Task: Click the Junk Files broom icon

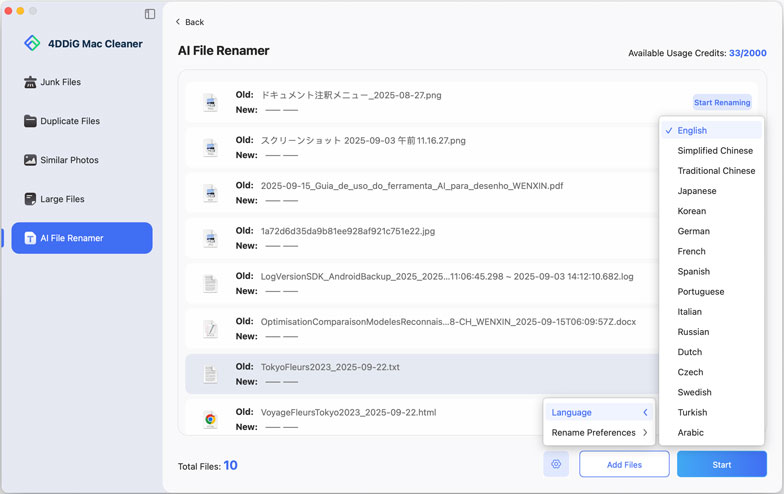Action: 30,82
